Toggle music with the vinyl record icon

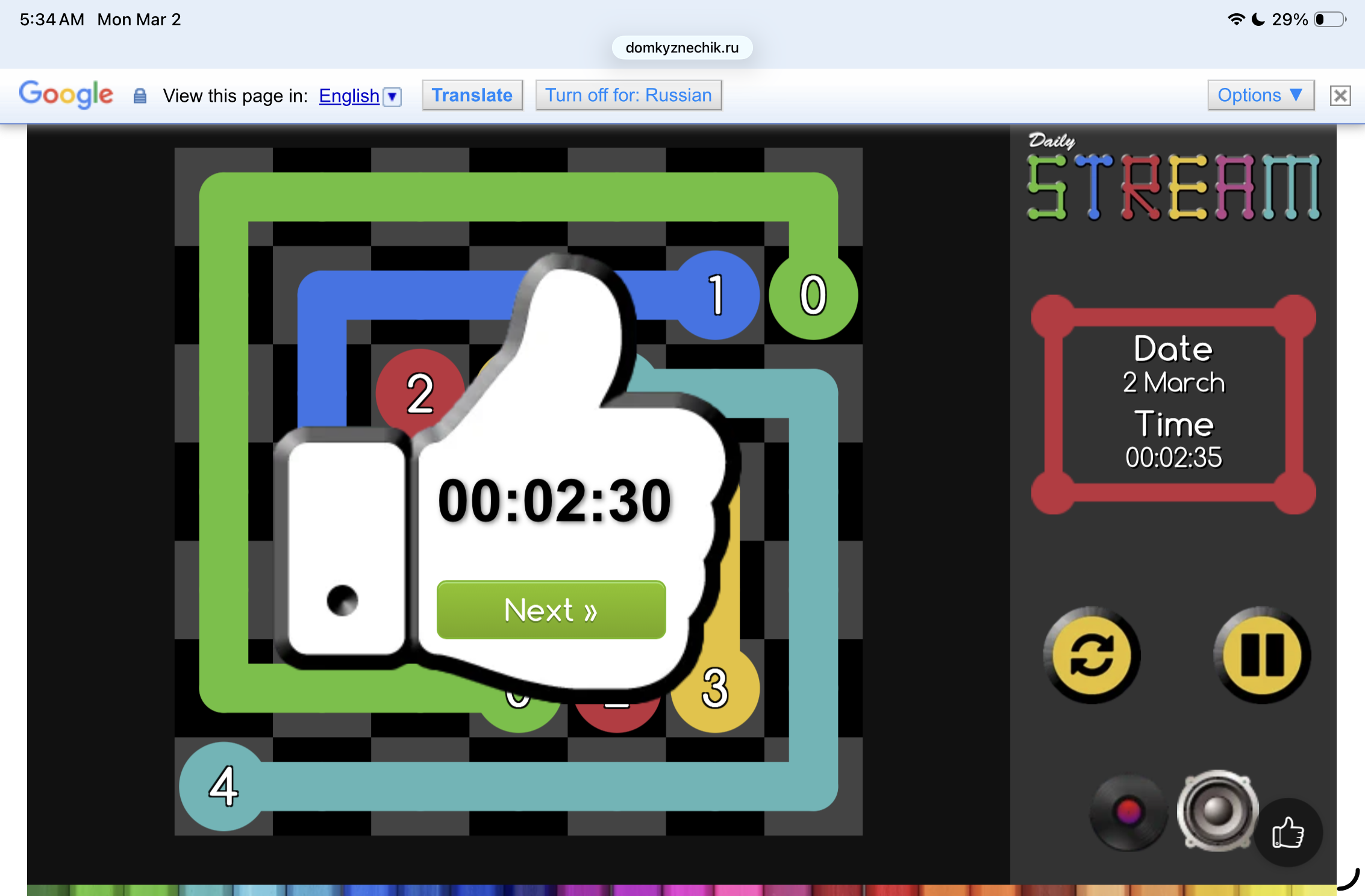1128,812
